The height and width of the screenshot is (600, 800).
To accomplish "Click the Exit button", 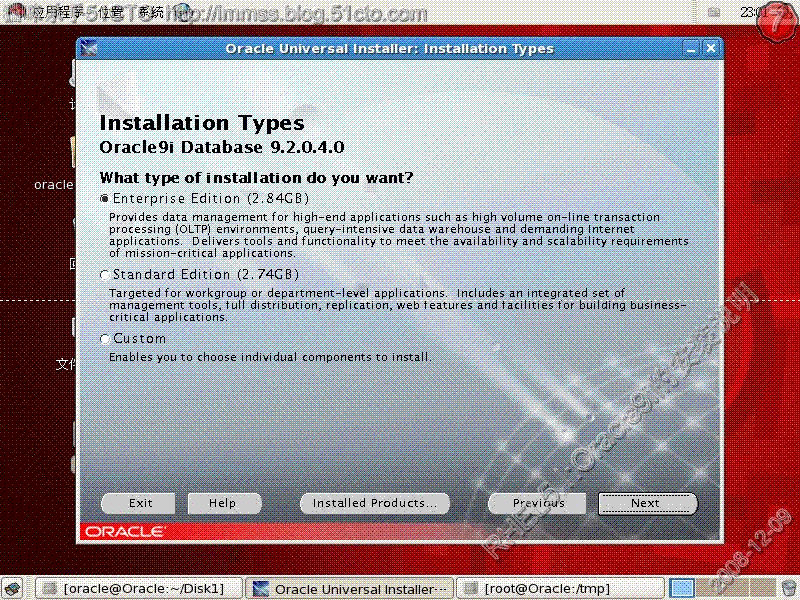I will coord(138,503).
